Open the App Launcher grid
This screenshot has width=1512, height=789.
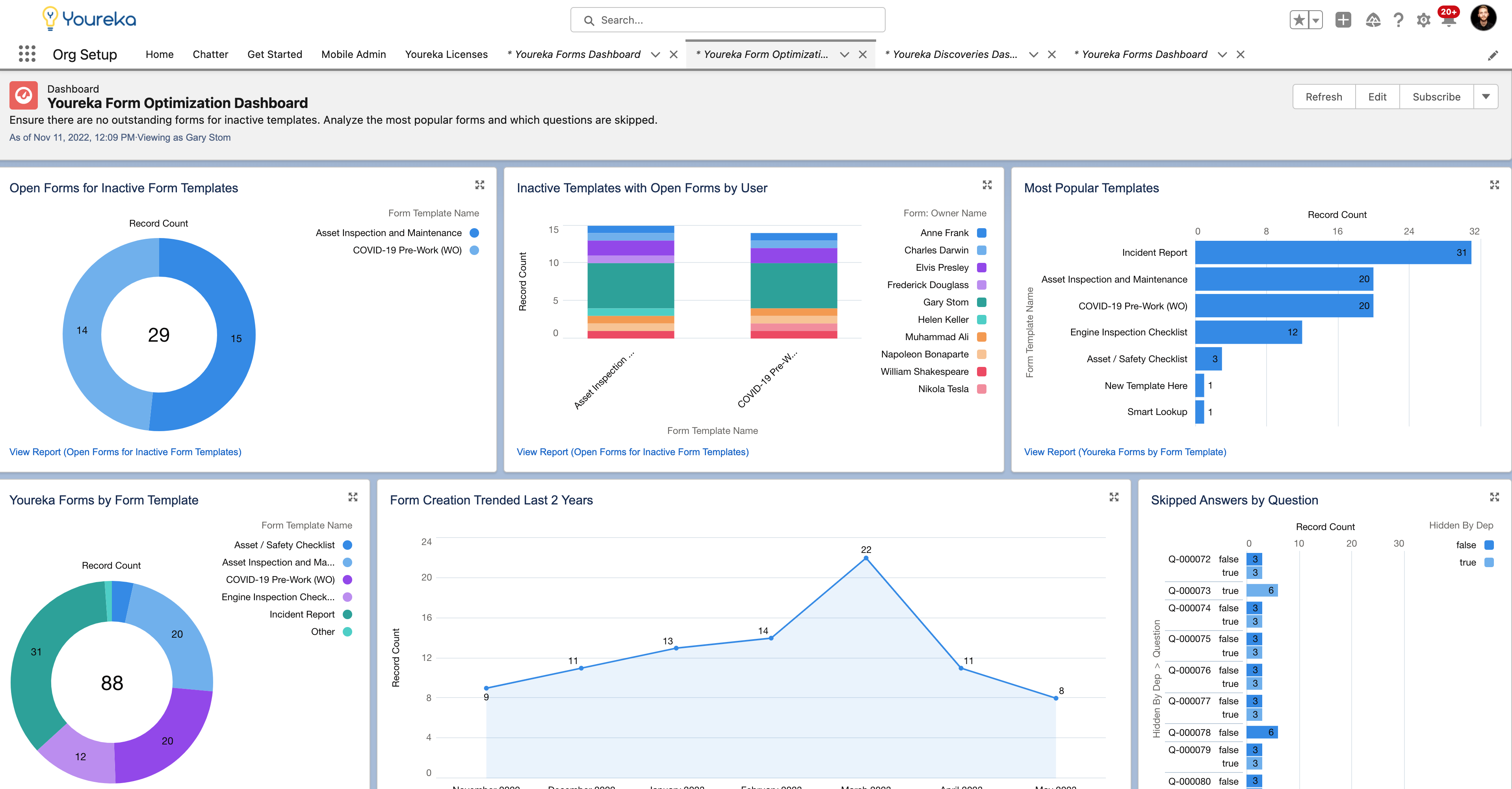coord(27,54)
